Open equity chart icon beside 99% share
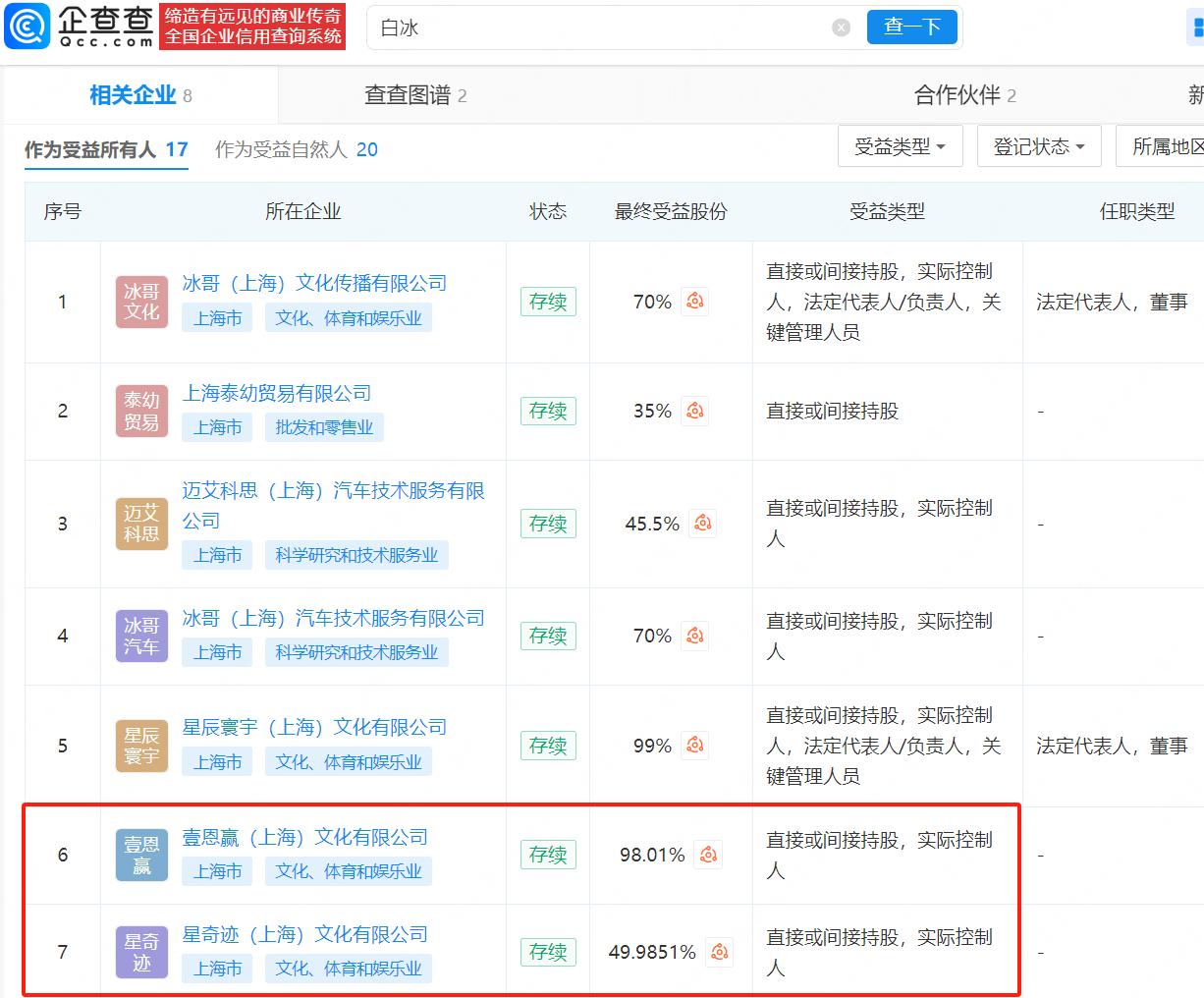 pyautogui.click(x=695, y=746)
